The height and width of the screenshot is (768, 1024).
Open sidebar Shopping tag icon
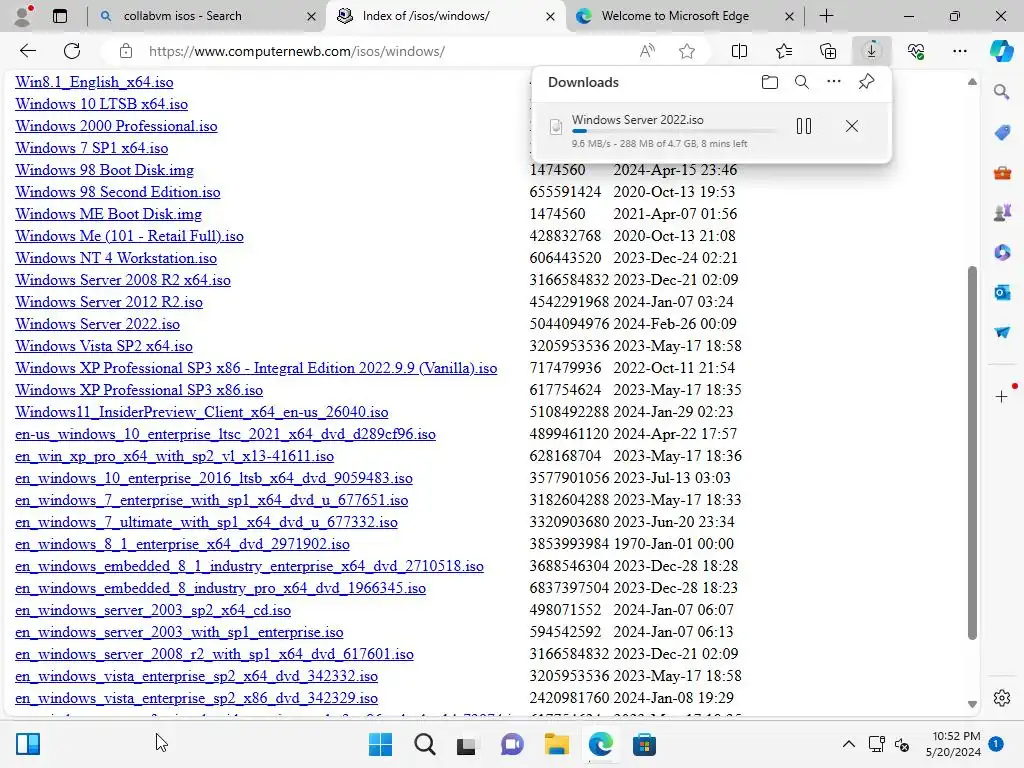coord(1002,132)
